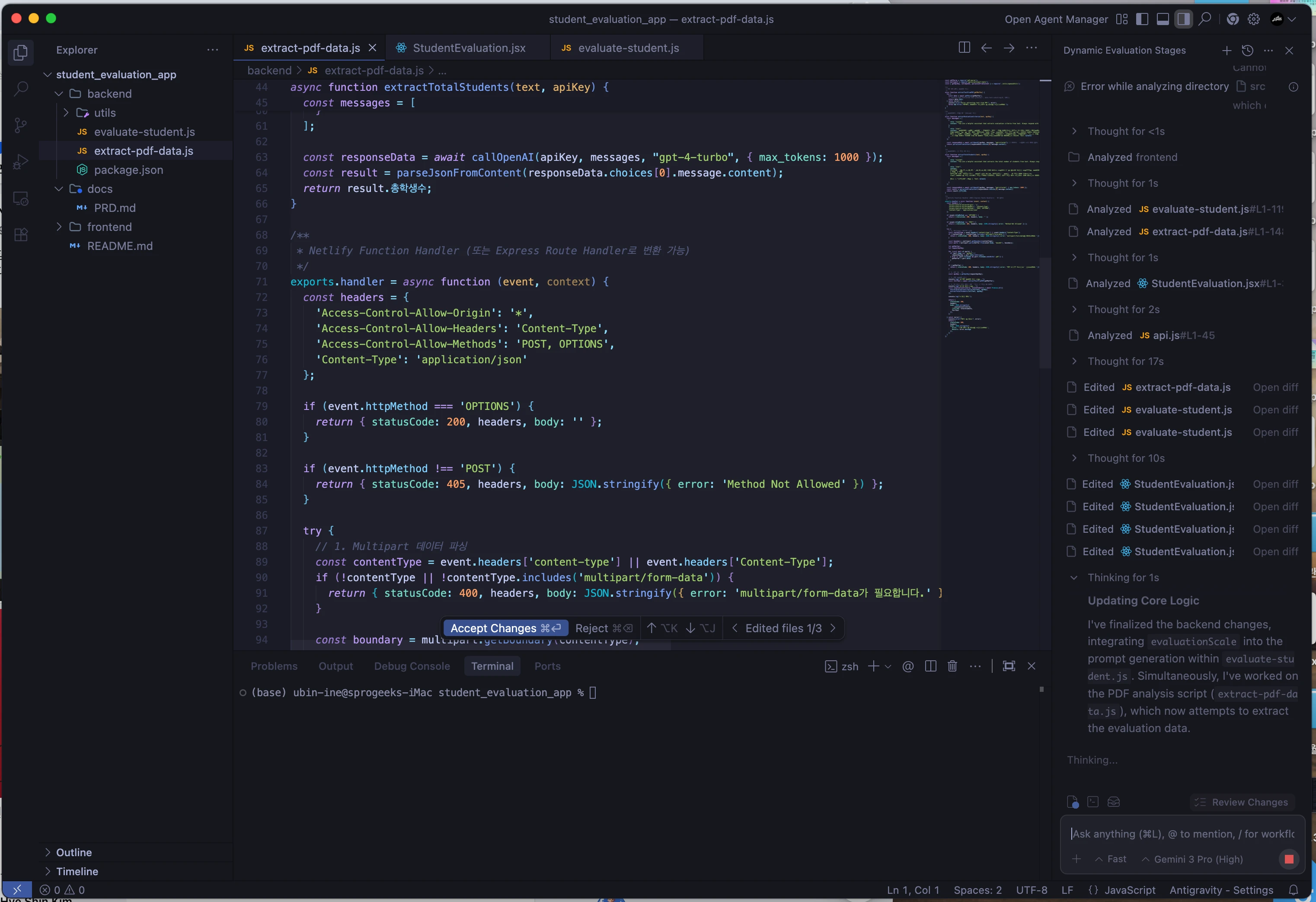Open the Source Control view
The image size is (1316, 902).
21,125
